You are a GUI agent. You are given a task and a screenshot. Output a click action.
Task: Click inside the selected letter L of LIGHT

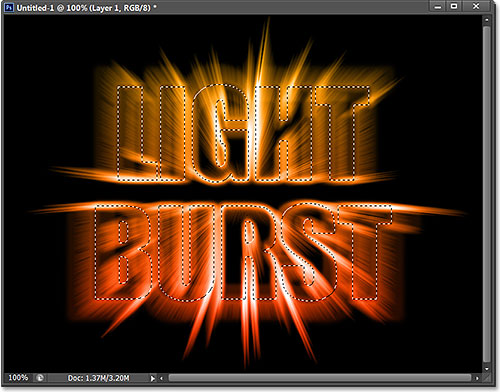[129, 133]
